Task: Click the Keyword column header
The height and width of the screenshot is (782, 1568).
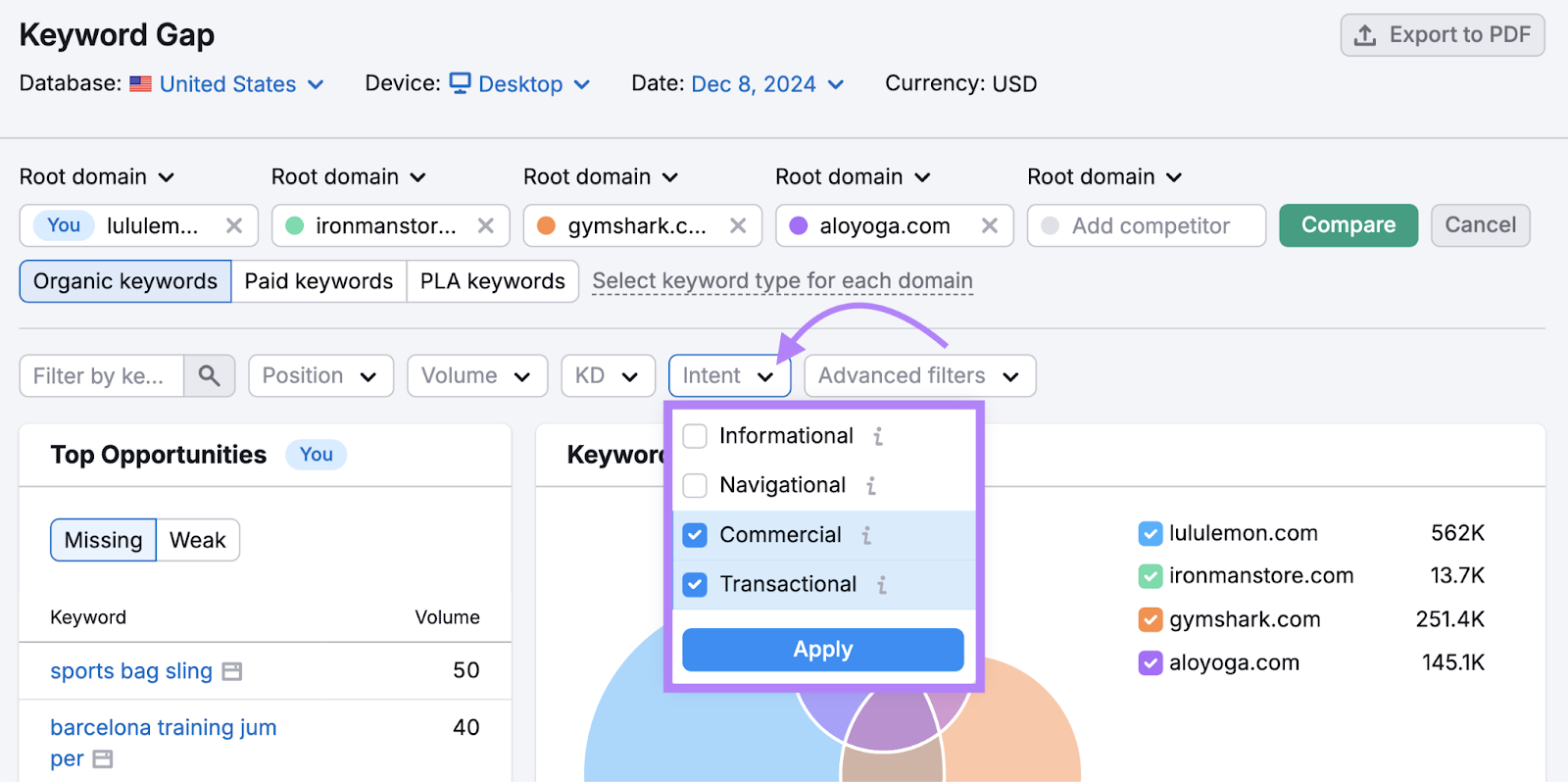Action: [x=88, y=617]
